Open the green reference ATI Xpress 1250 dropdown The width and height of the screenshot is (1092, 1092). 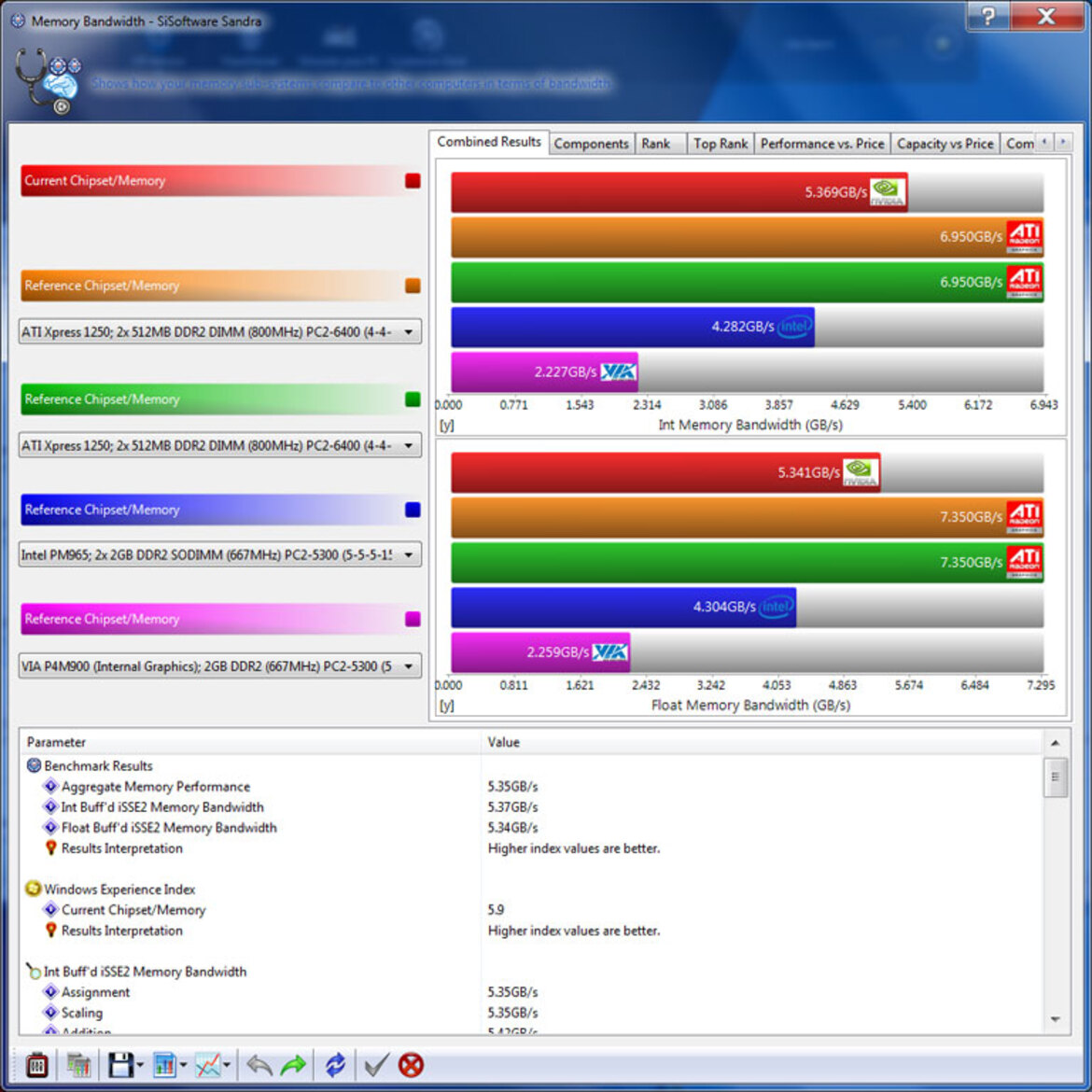tap(219, 445)
